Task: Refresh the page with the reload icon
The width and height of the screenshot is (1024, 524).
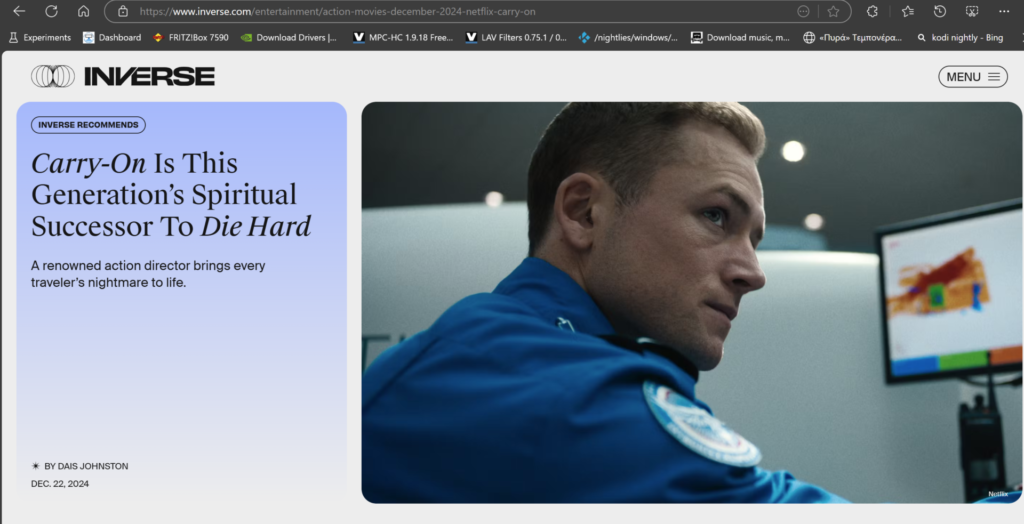Action: [51, 11]
